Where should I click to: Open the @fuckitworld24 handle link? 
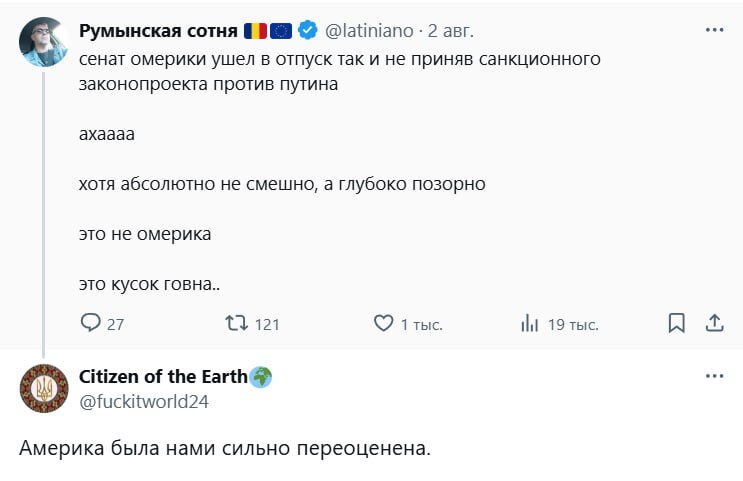tap(143, 401)
